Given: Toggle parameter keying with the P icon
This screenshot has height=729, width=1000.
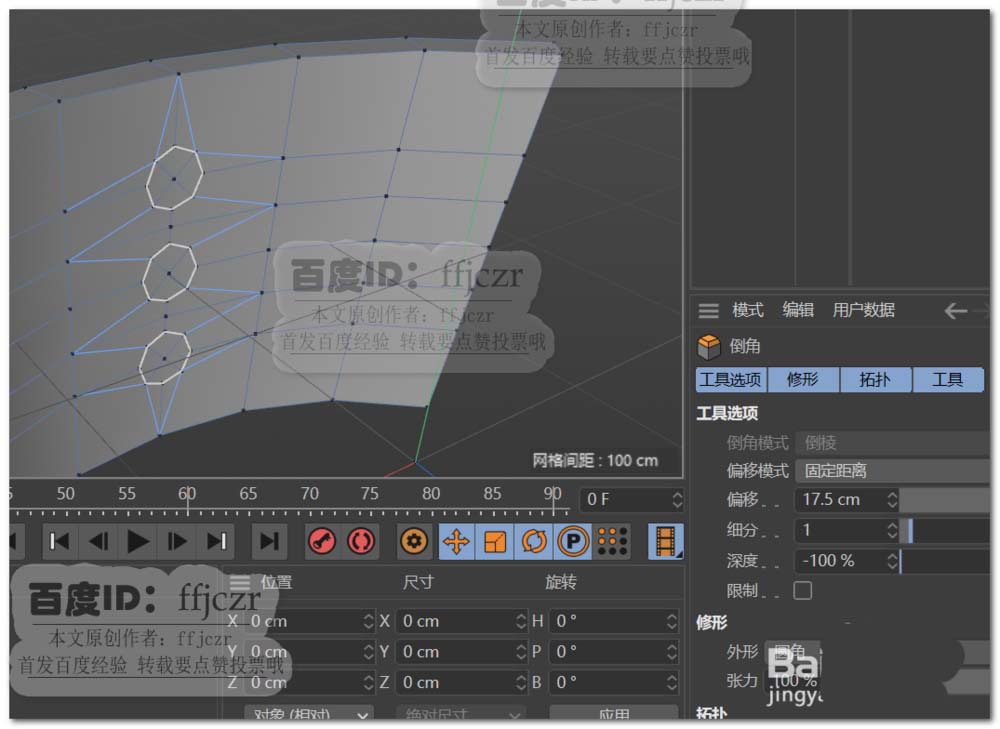Looking at the screenshot, I should coord(573,541).
